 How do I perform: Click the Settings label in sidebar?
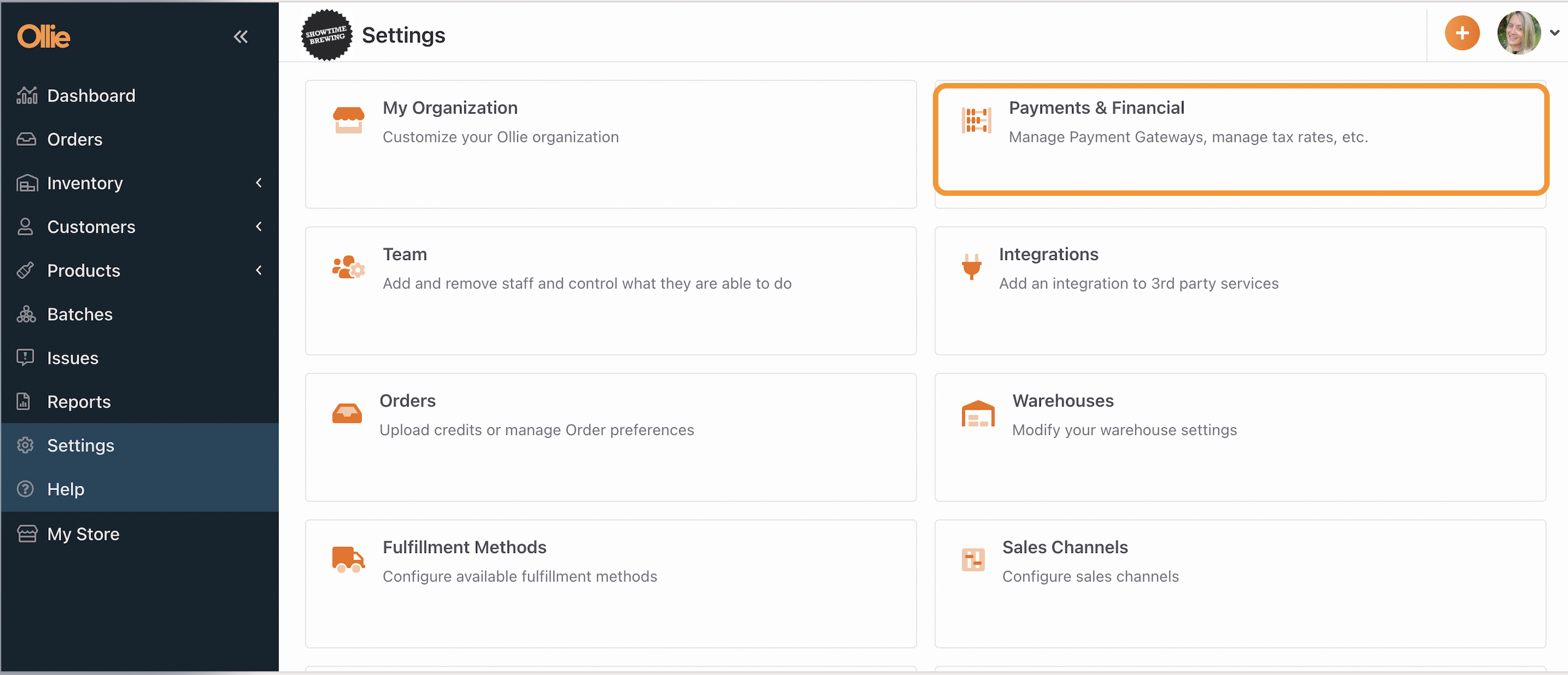pos(81,446)
